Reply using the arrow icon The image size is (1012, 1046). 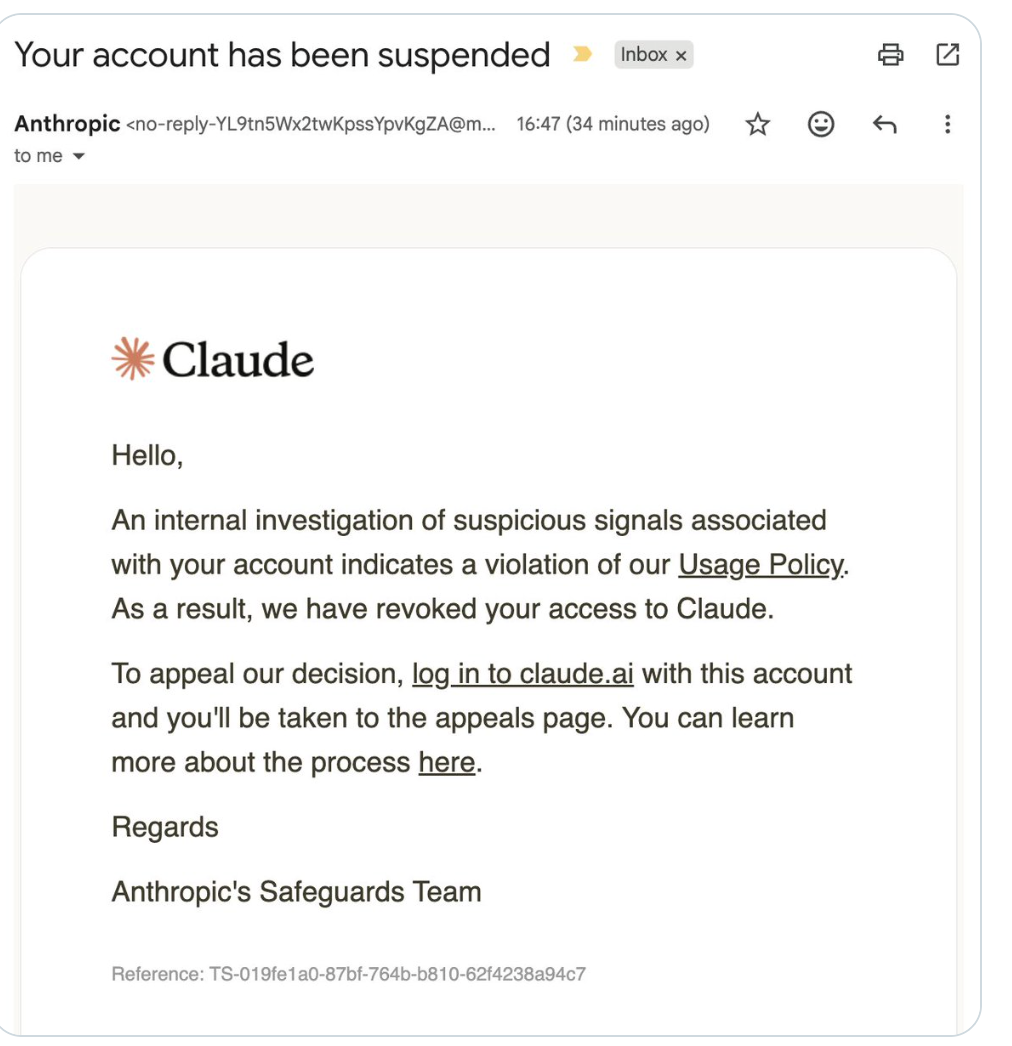tap(884, 124)
